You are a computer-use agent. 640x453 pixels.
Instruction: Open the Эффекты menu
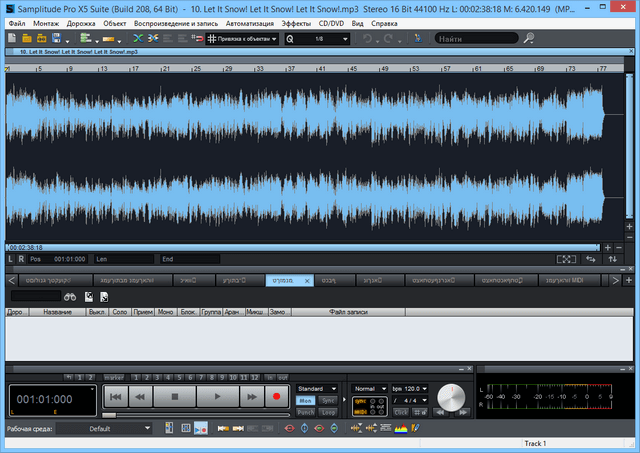[295, 22]
